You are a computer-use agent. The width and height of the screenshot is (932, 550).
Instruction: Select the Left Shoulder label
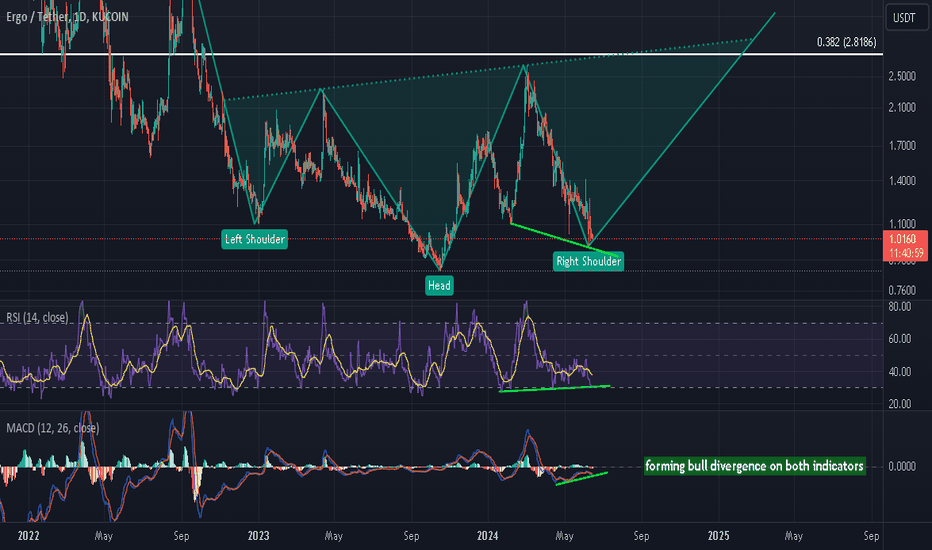pyautogui.click(x=254, y=239)
